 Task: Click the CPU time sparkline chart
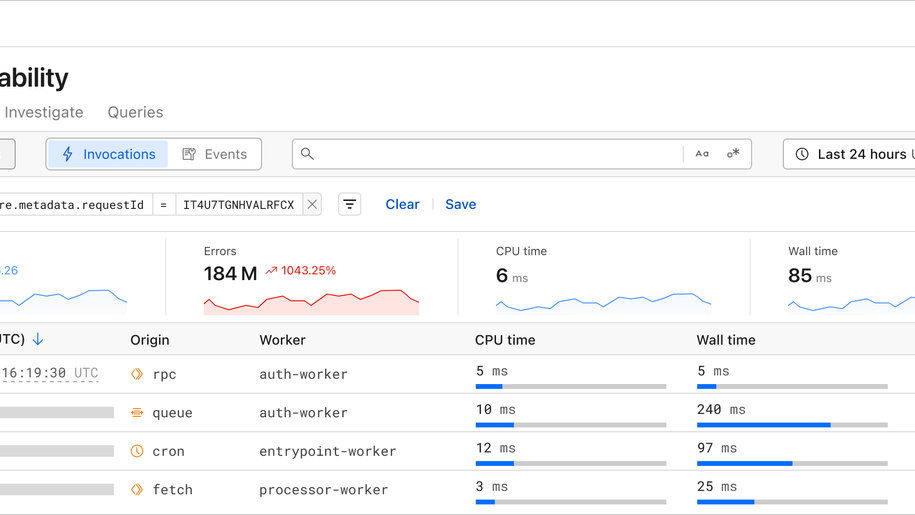point(603,303)
